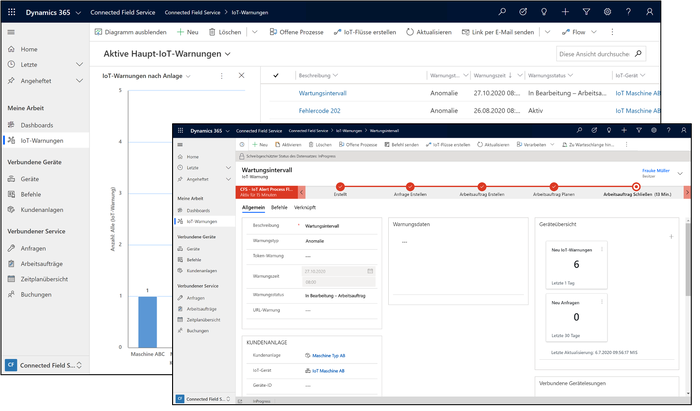Open settings gear in back window header

click(x=607, y=12)
